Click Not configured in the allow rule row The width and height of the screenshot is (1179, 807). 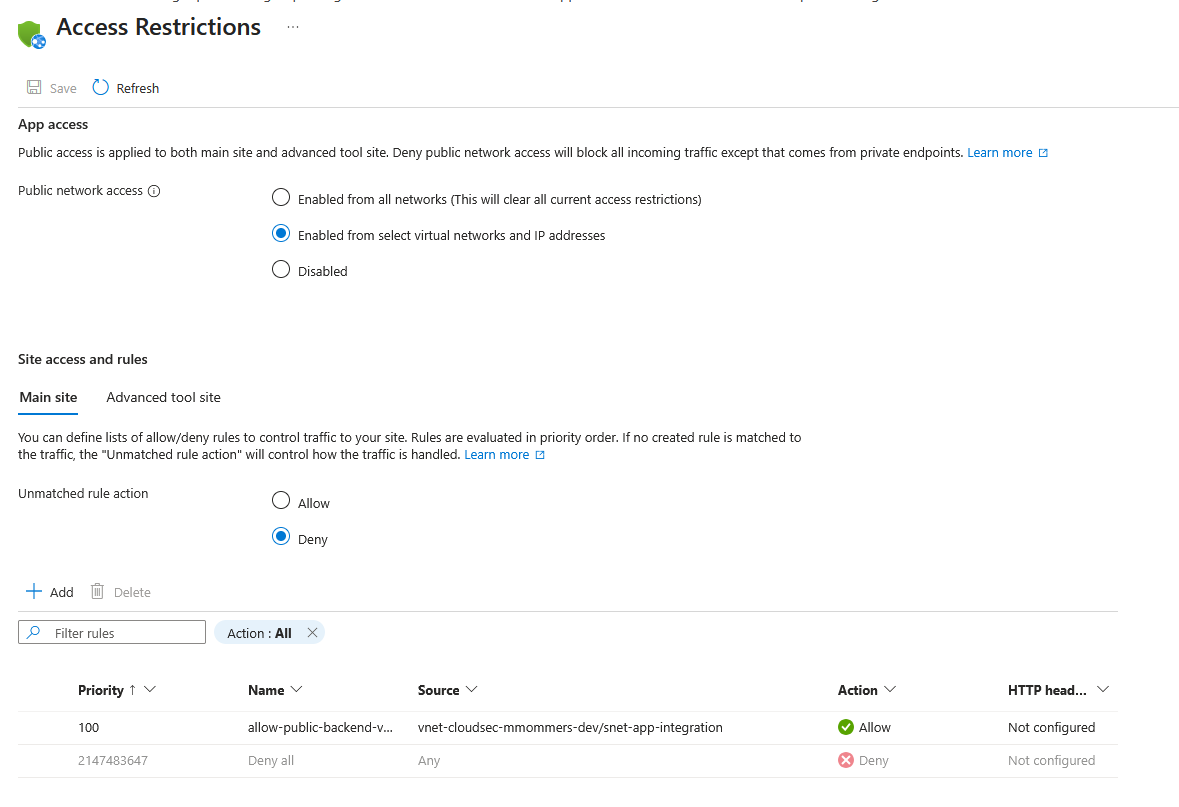coord(1051,728)
